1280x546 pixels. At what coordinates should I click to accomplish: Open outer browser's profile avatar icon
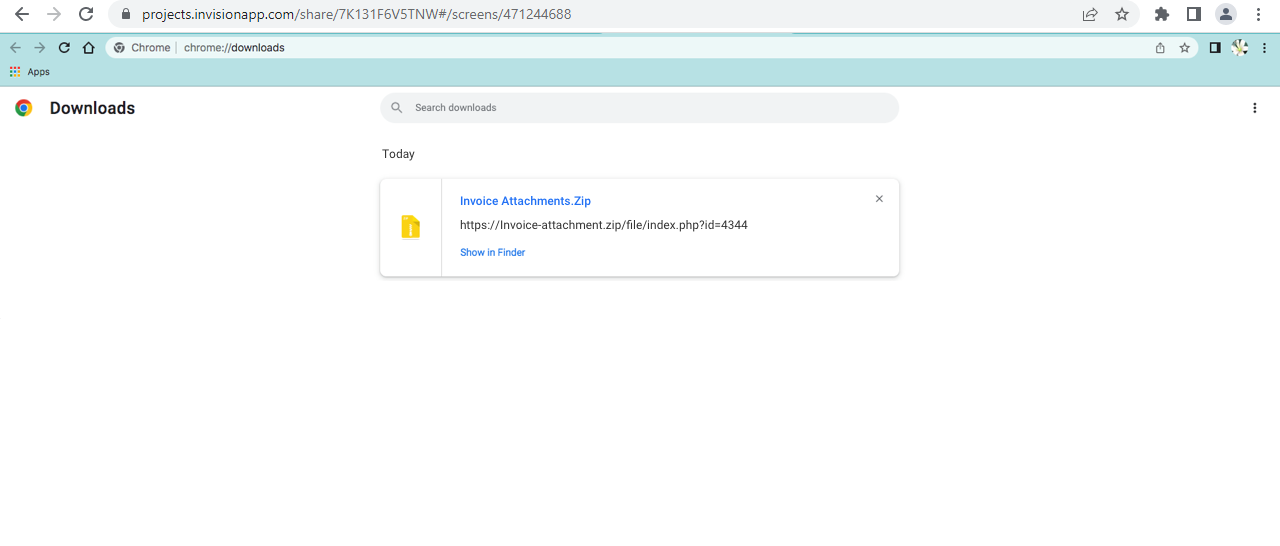pyautogui.click(x=1225, y=14)
